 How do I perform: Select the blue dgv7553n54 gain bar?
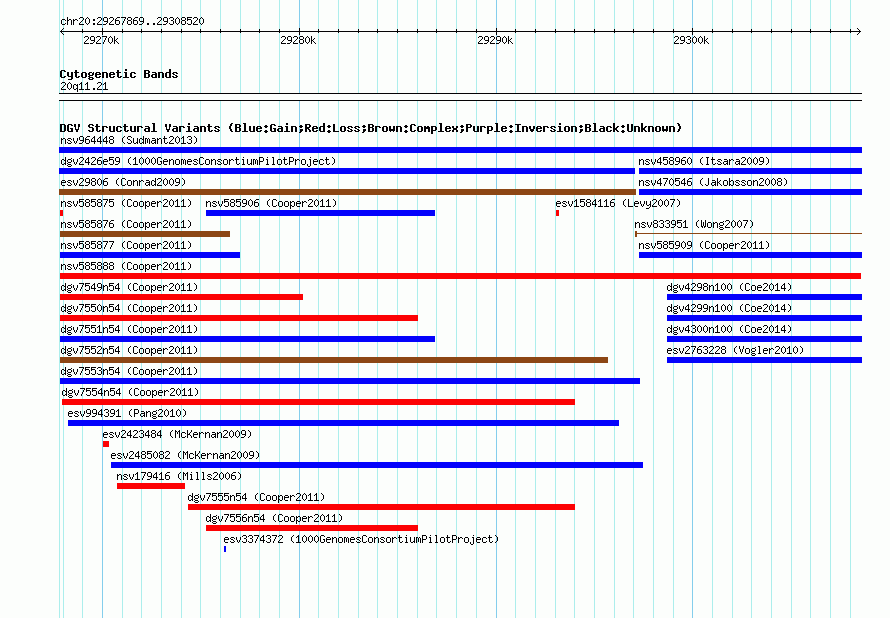(350, 381)
